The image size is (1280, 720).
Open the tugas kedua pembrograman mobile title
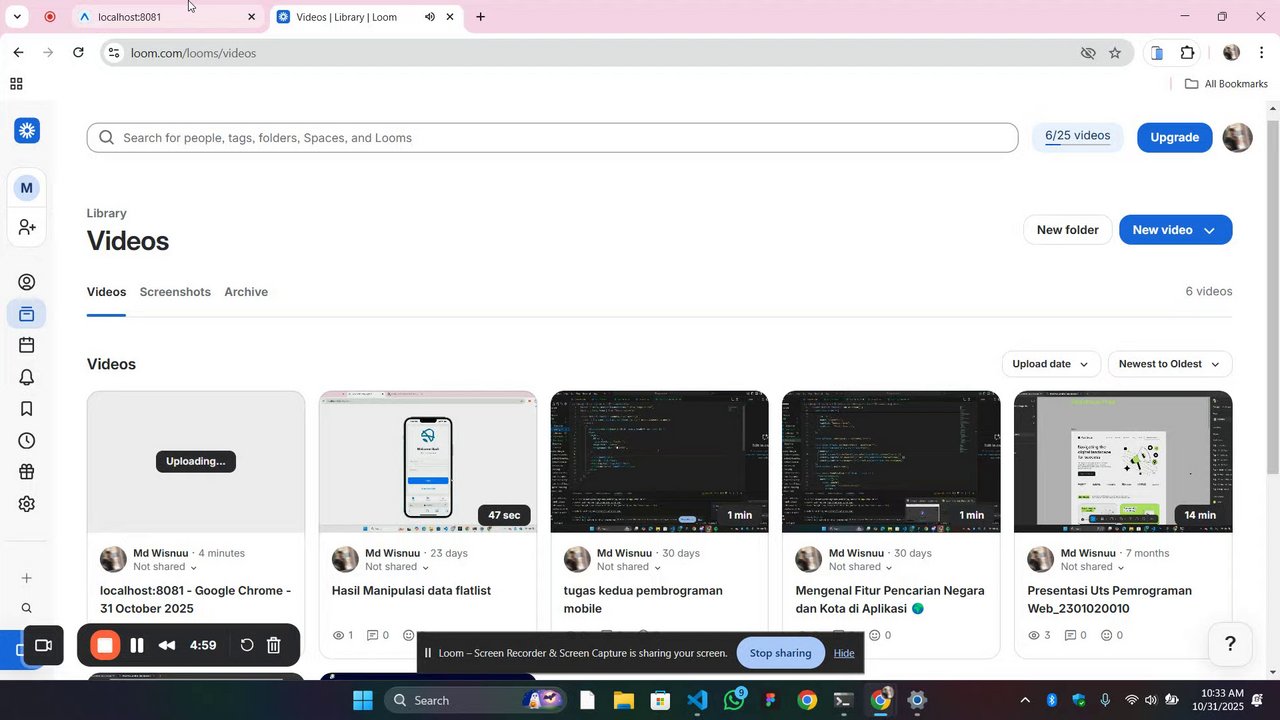643,599
